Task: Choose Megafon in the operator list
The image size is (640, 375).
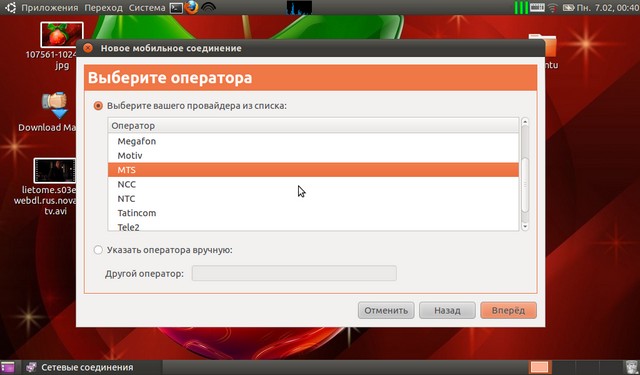Action: coord(313,141)
